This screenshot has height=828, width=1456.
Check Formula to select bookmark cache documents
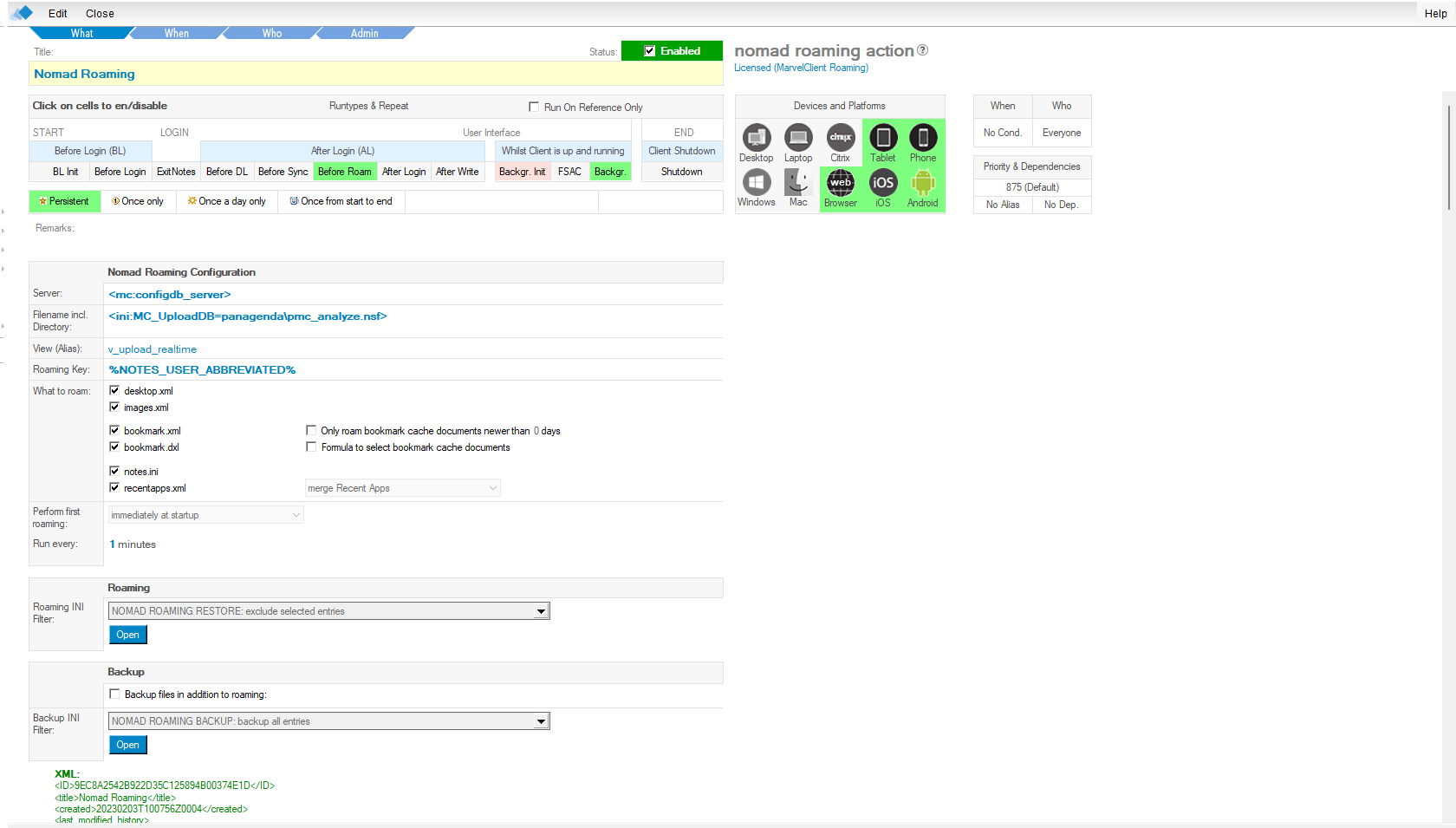click(x=311, y=447)
